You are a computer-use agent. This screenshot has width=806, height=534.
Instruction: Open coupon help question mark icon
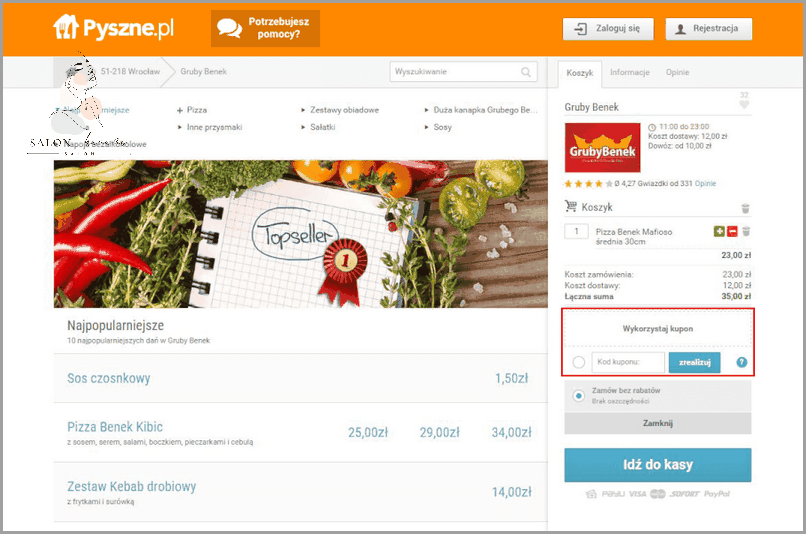(741, 362)
